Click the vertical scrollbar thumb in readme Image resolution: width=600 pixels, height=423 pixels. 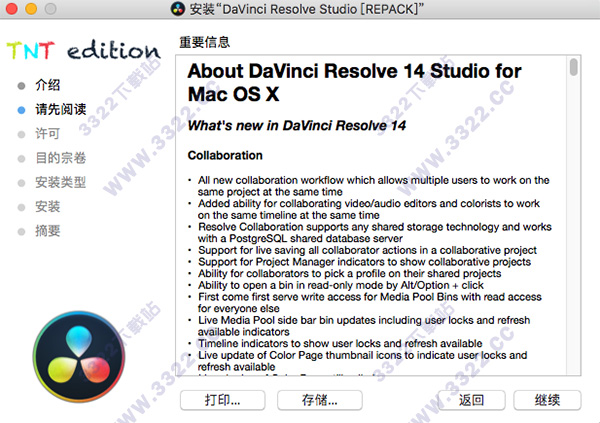[573, 67]
